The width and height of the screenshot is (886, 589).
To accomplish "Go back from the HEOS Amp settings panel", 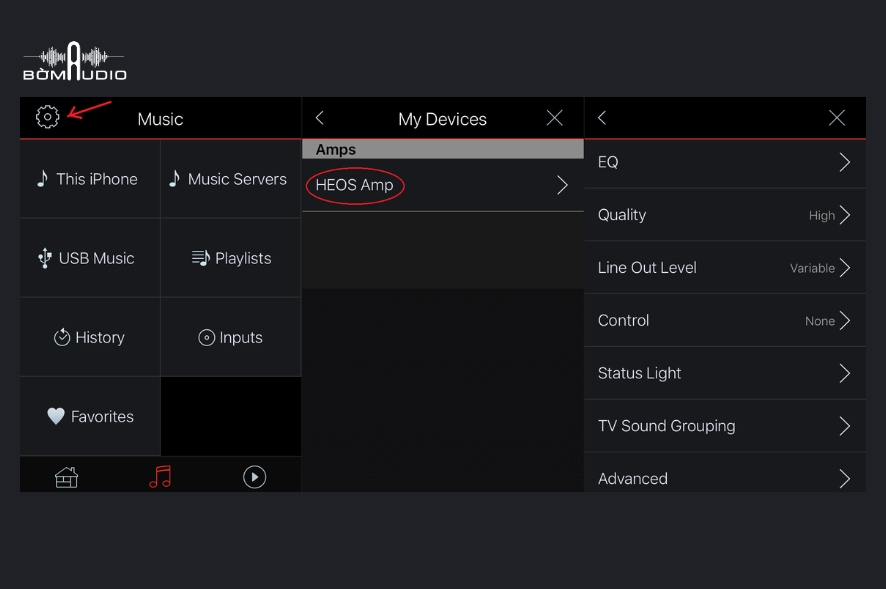I will click(x=602, y=118).
